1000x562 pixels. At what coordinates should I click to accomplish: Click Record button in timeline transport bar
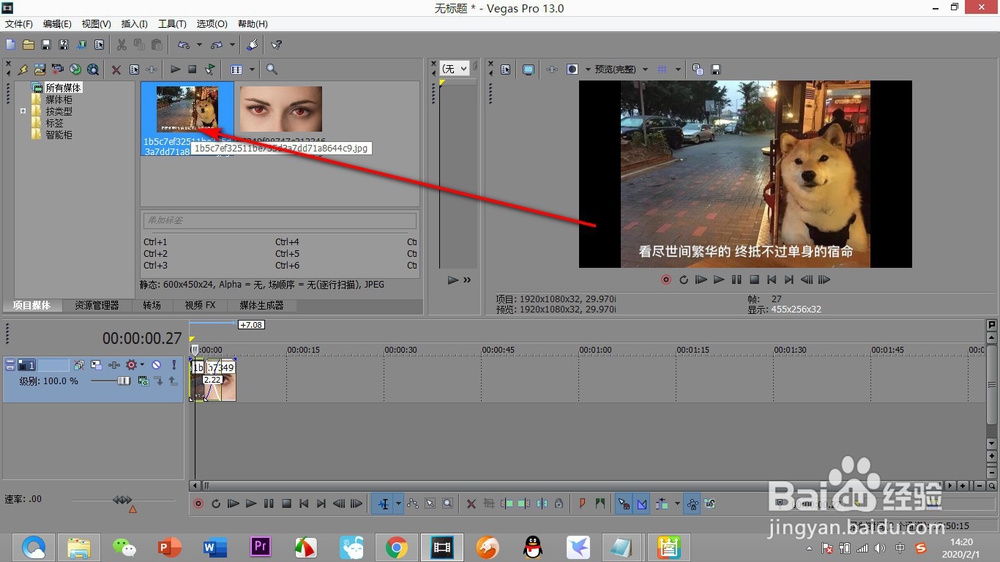[198, 504]
